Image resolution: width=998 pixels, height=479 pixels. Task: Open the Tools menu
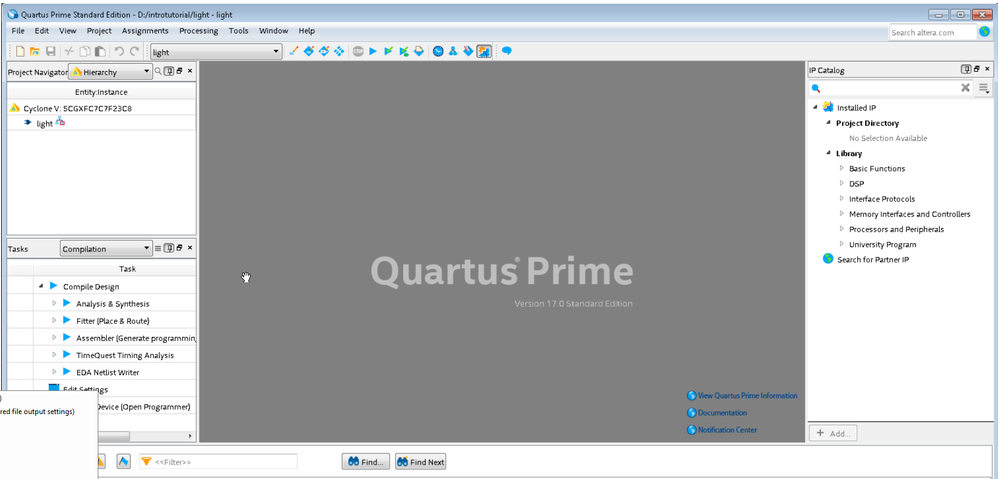pos(239,31)
